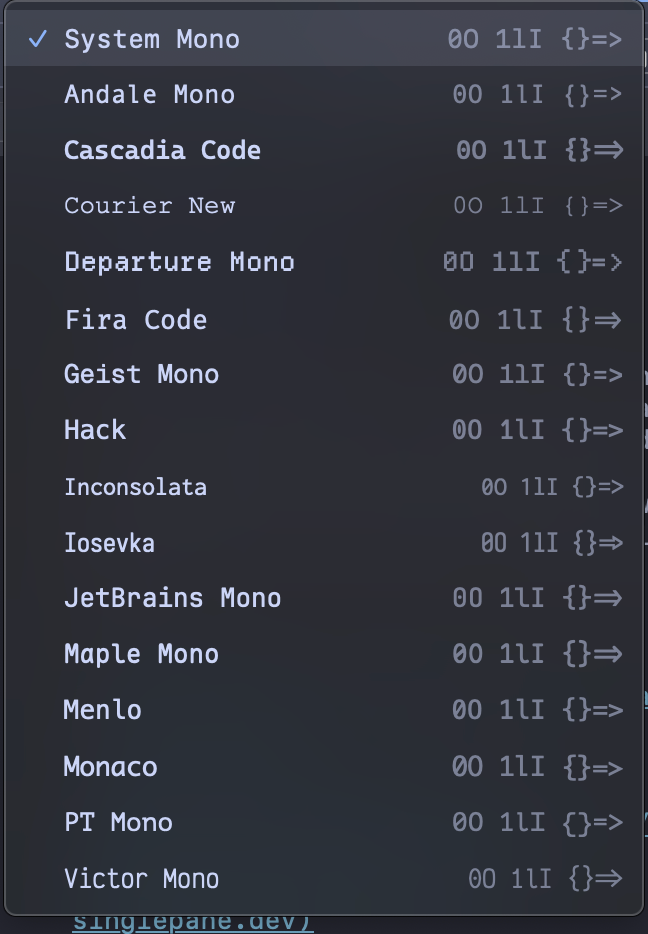This screenshot has width=648, height=934.
Task: Choose PT Mono from the font picker
Action: click(118, 822)
